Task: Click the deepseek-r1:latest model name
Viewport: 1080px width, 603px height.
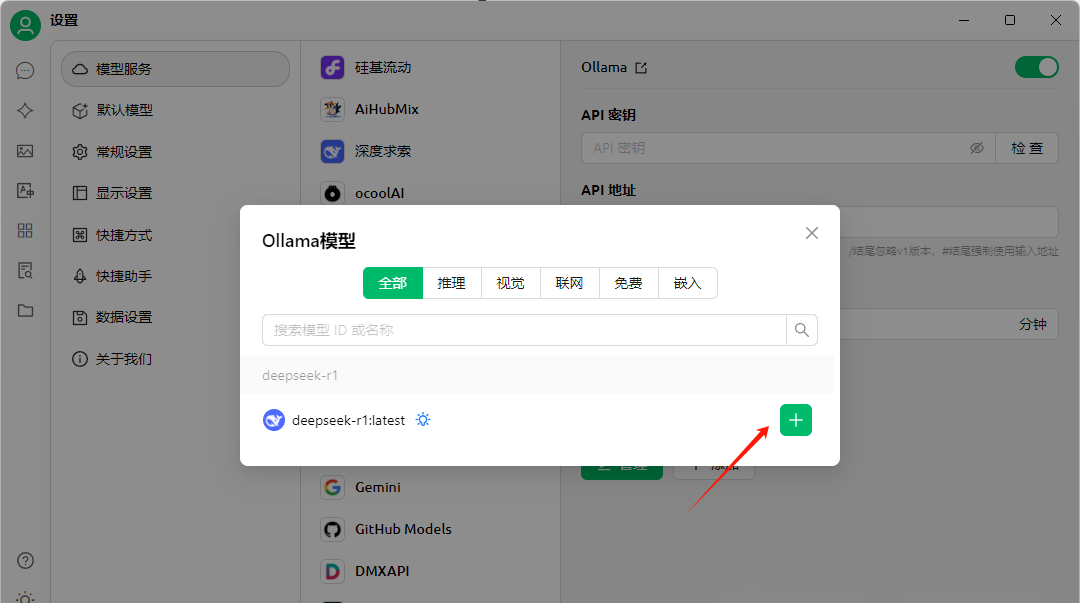Action: click(x=349, y=420)
